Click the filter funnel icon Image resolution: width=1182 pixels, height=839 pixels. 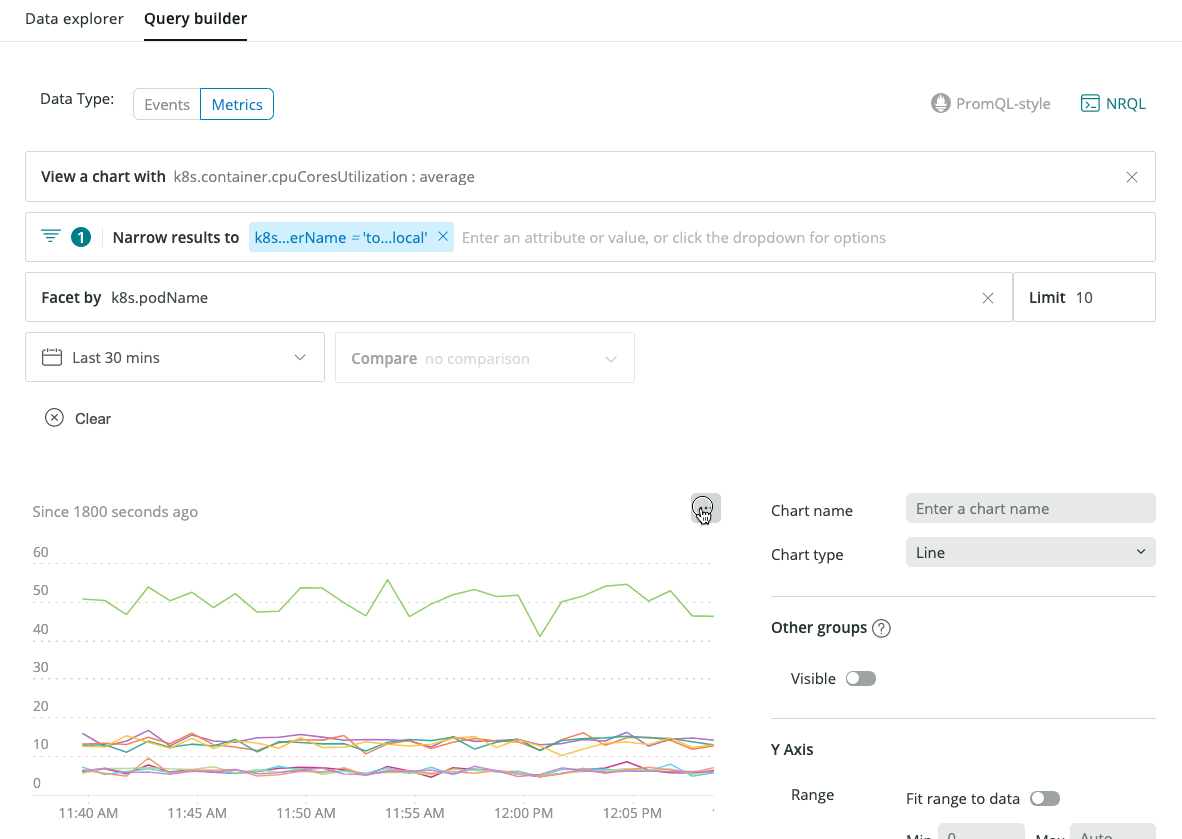coord(50,237)
